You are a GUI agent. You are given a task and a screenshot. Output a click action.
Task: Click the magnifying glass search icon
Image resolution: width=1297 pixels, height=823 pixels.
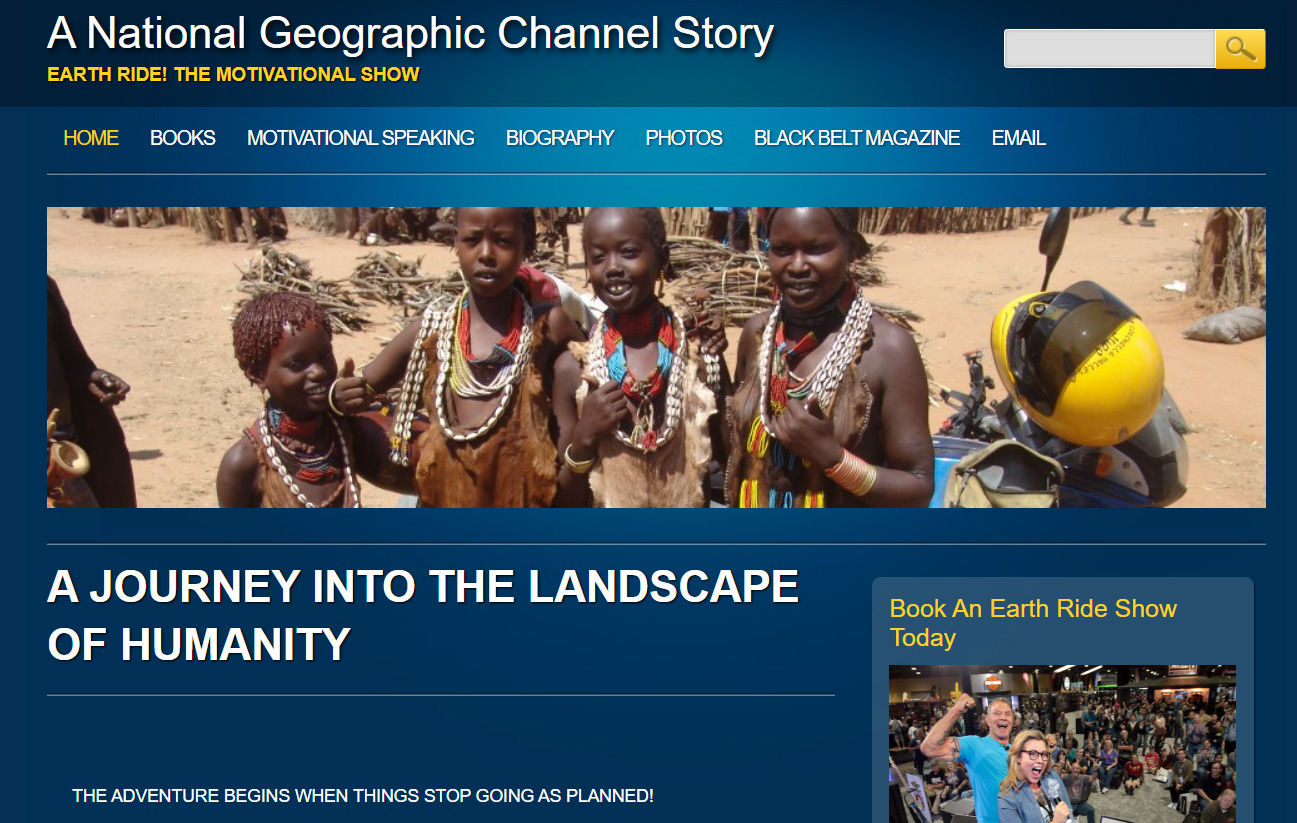(x=1240, y=49)
